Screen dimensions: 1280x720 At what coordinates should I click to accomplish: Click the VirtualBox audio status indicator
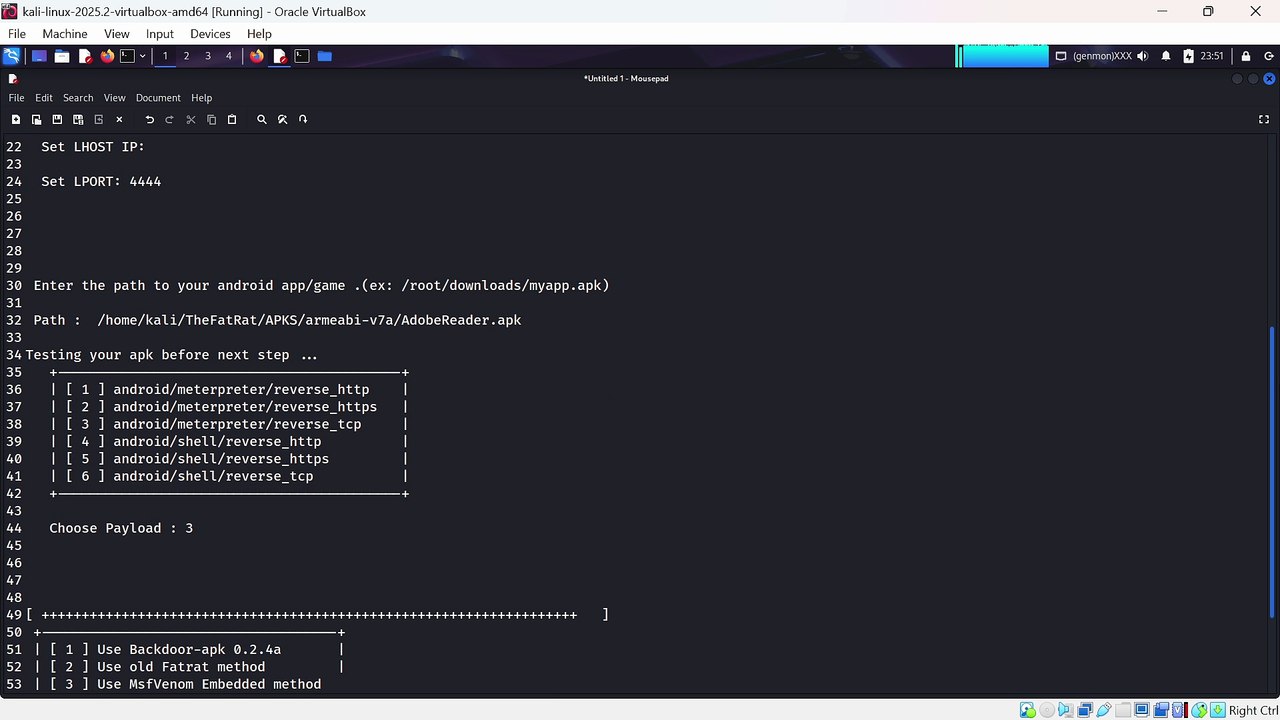(x=1065, y=710)
